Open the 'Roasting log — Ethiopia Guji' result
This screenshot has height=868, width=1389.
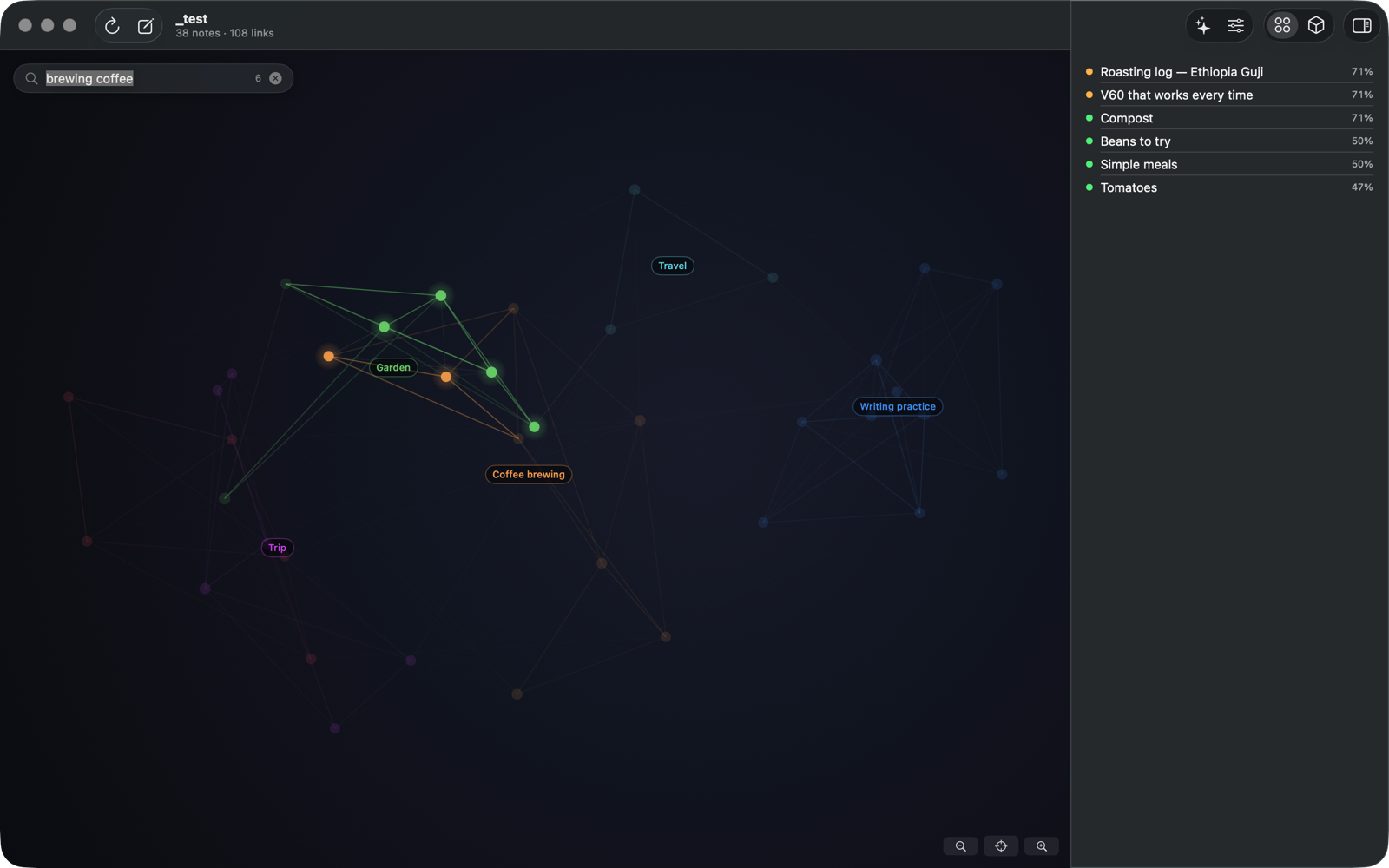pyautogui.click(x=1228, y=72)
